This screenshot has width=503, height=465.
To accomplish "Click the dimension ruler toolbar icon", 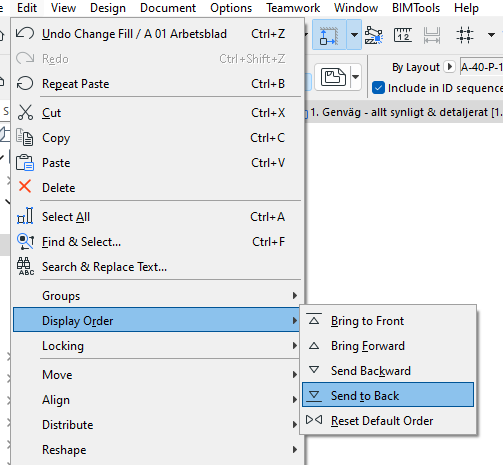I will [x=403, y=35].
